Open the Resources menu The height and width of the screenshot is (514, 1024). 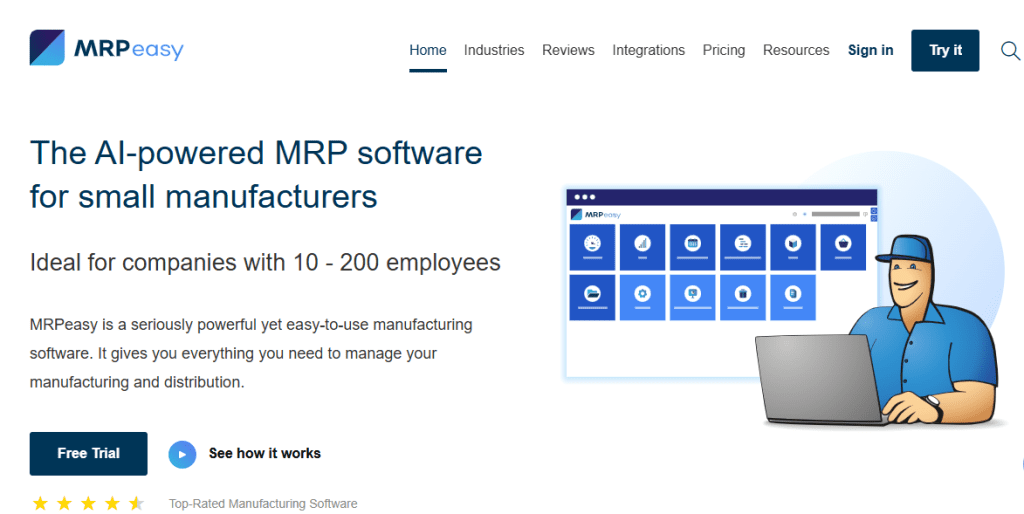pyautogui.click(x=796, y=50)
